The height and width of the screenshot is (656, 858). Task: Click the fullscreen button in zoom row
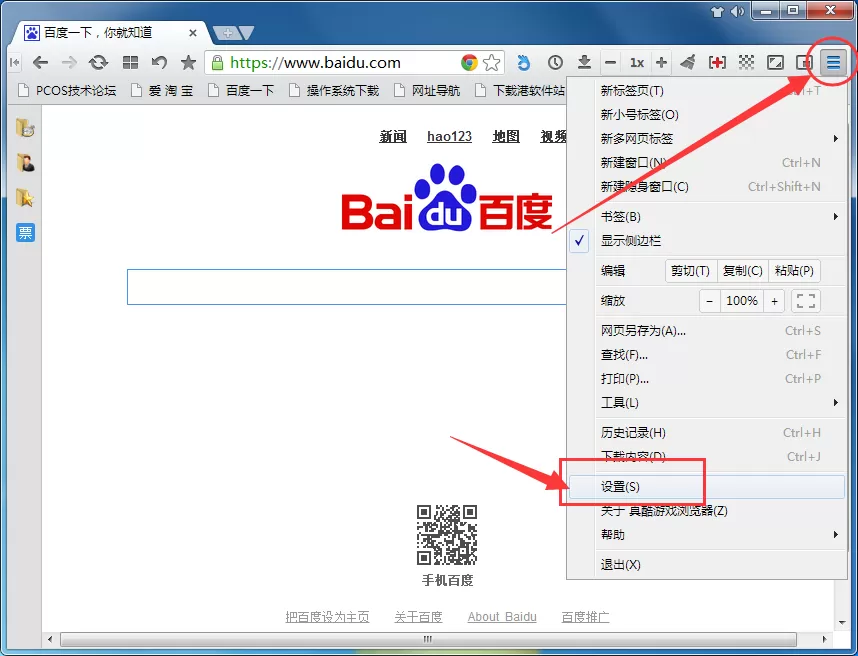pos(805,301)
